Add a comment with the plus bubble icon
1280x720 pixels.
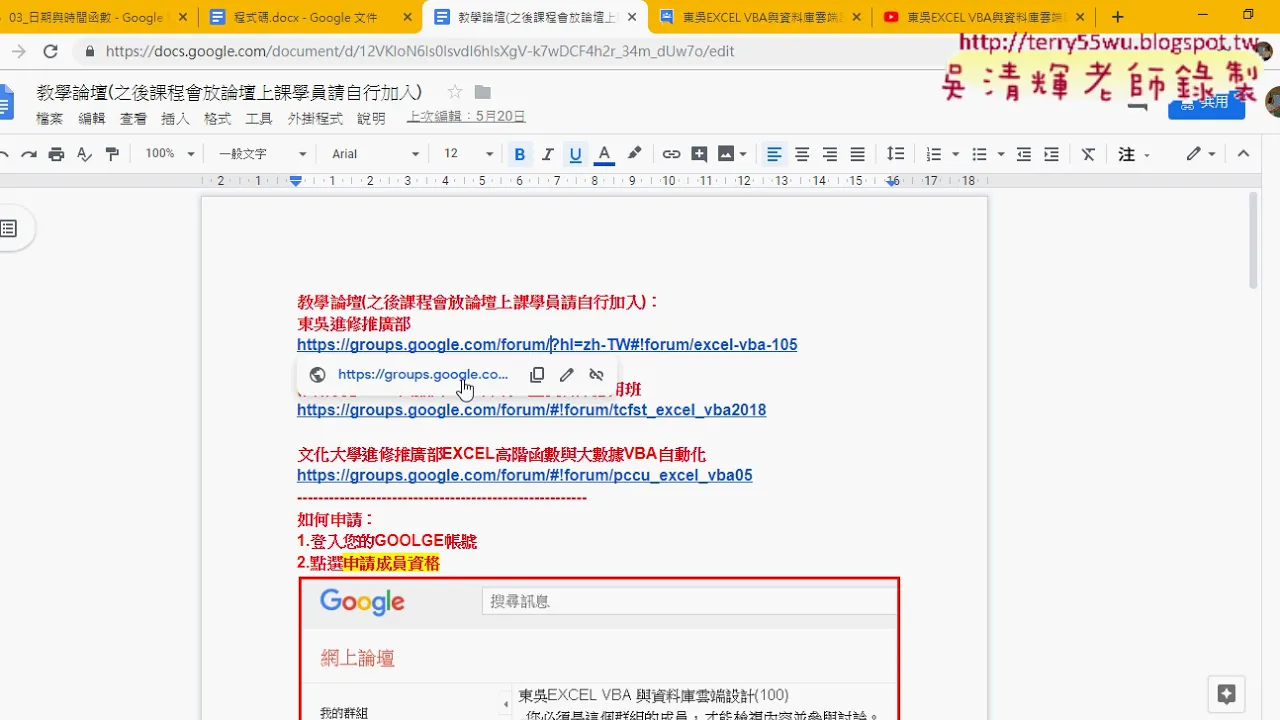click(699, 154)
